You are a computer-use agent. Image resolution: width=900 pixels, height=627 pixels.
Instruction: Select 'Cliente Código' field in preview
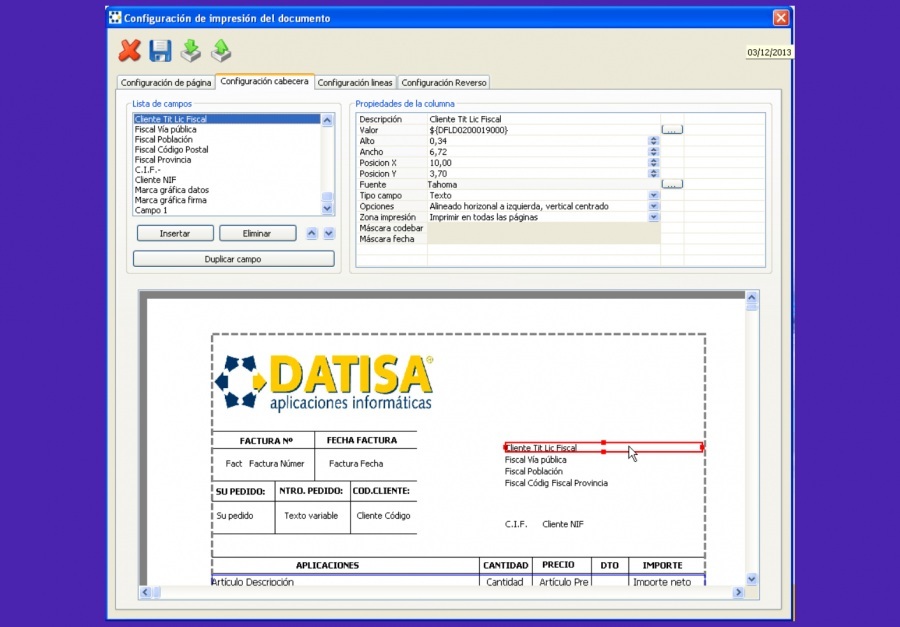[x=383, y=516]
